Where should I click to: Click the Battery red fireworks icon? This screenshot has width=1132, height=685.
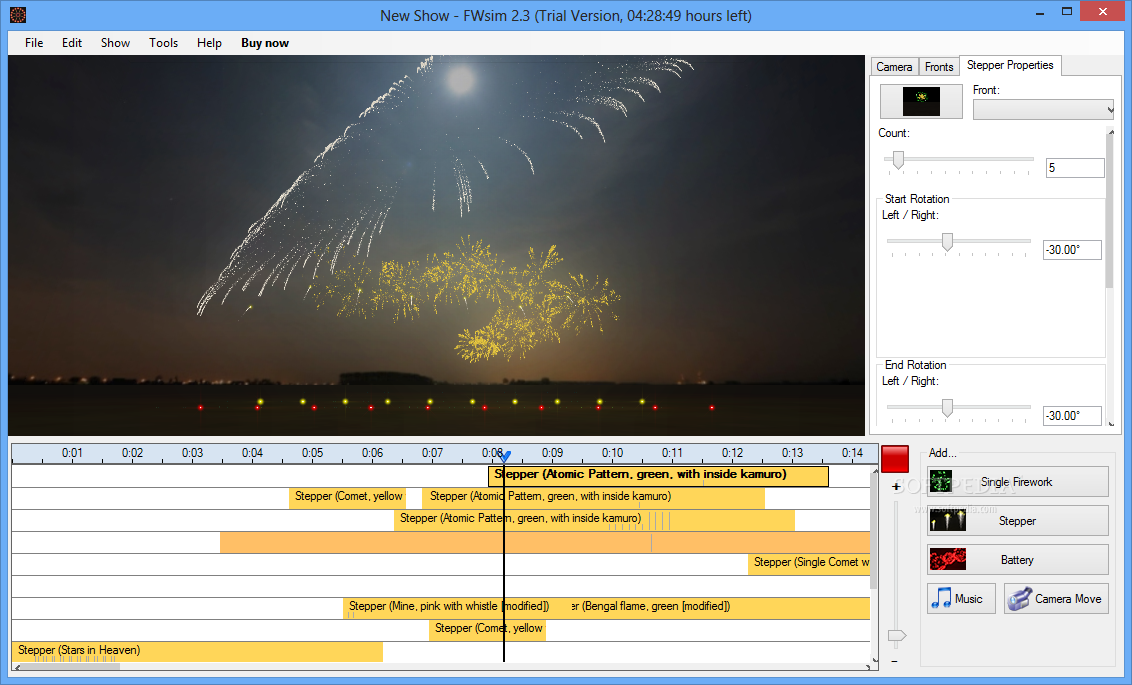pyautogui.click(x=948, y=559)
